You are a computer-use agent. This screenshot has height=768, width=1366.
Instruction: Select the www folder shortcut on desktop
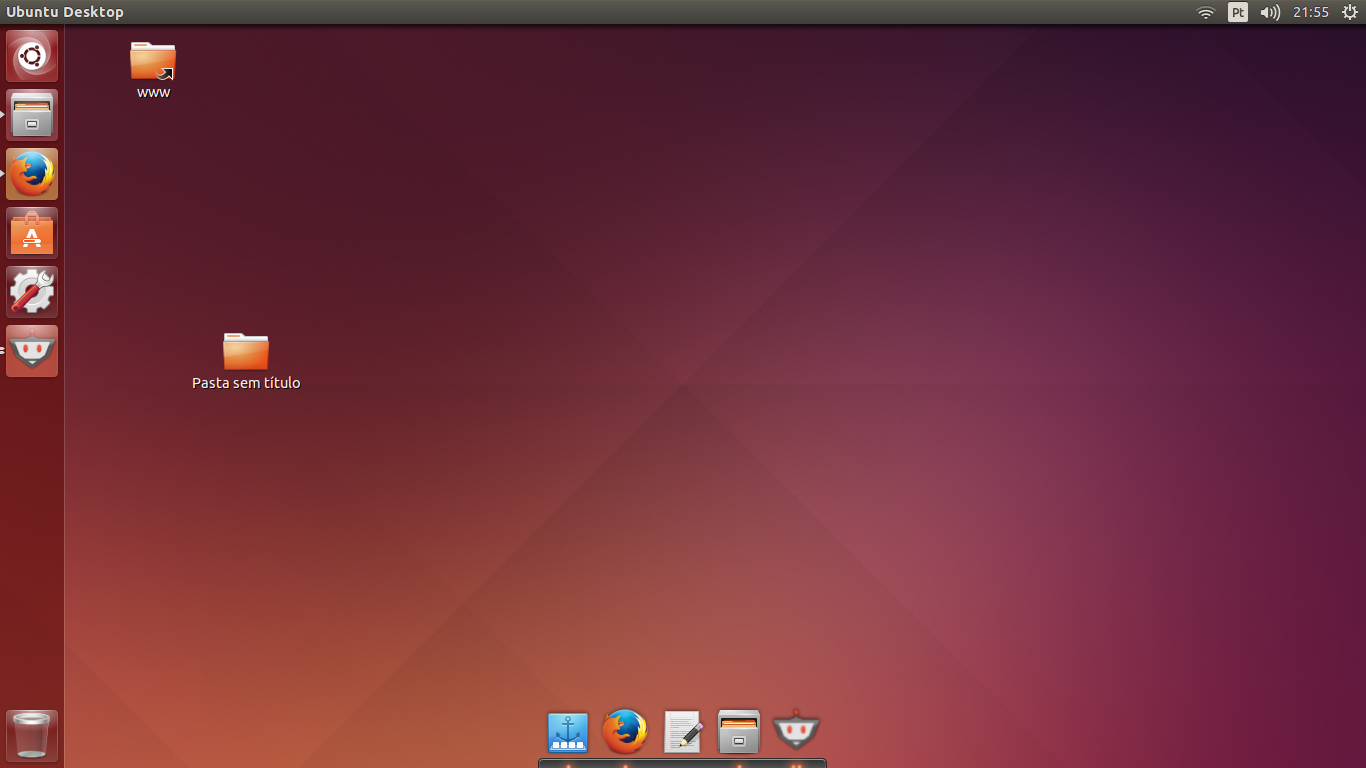point(153,61)
